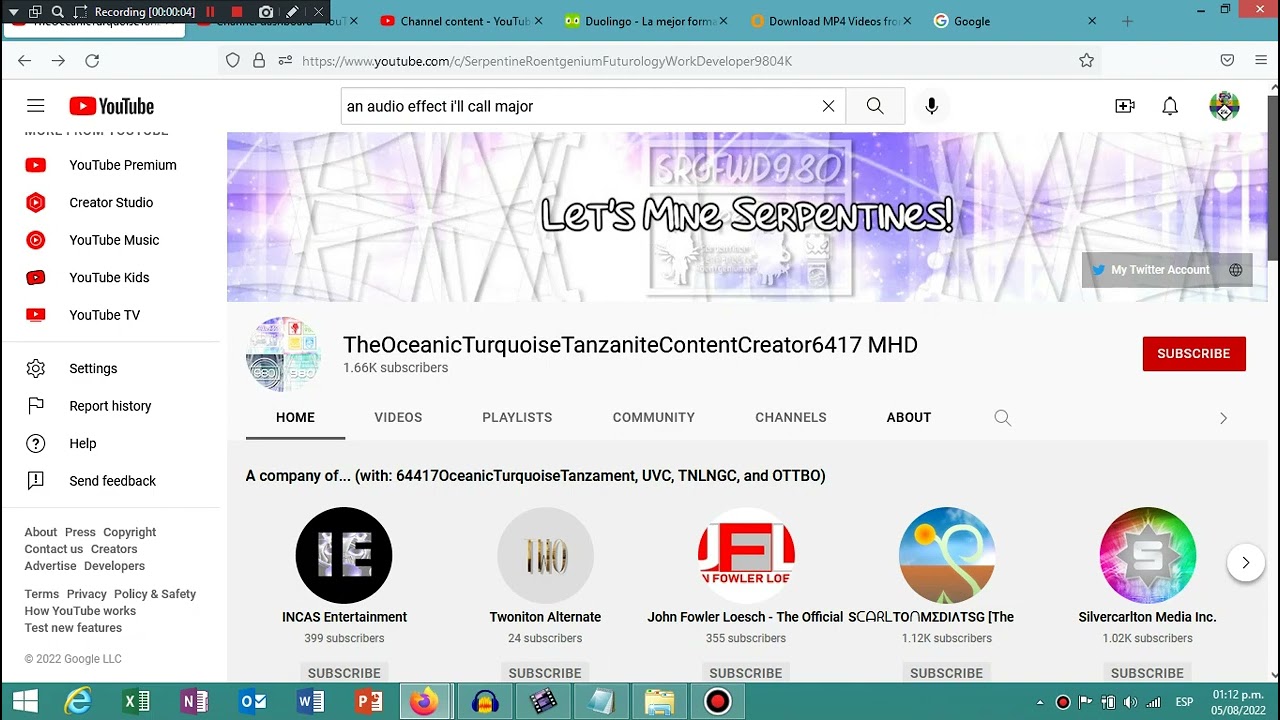Open Firefox application menu
Image resolution: width=1280 pixels, height=720 pixels.
click(x=1259, y=61)
